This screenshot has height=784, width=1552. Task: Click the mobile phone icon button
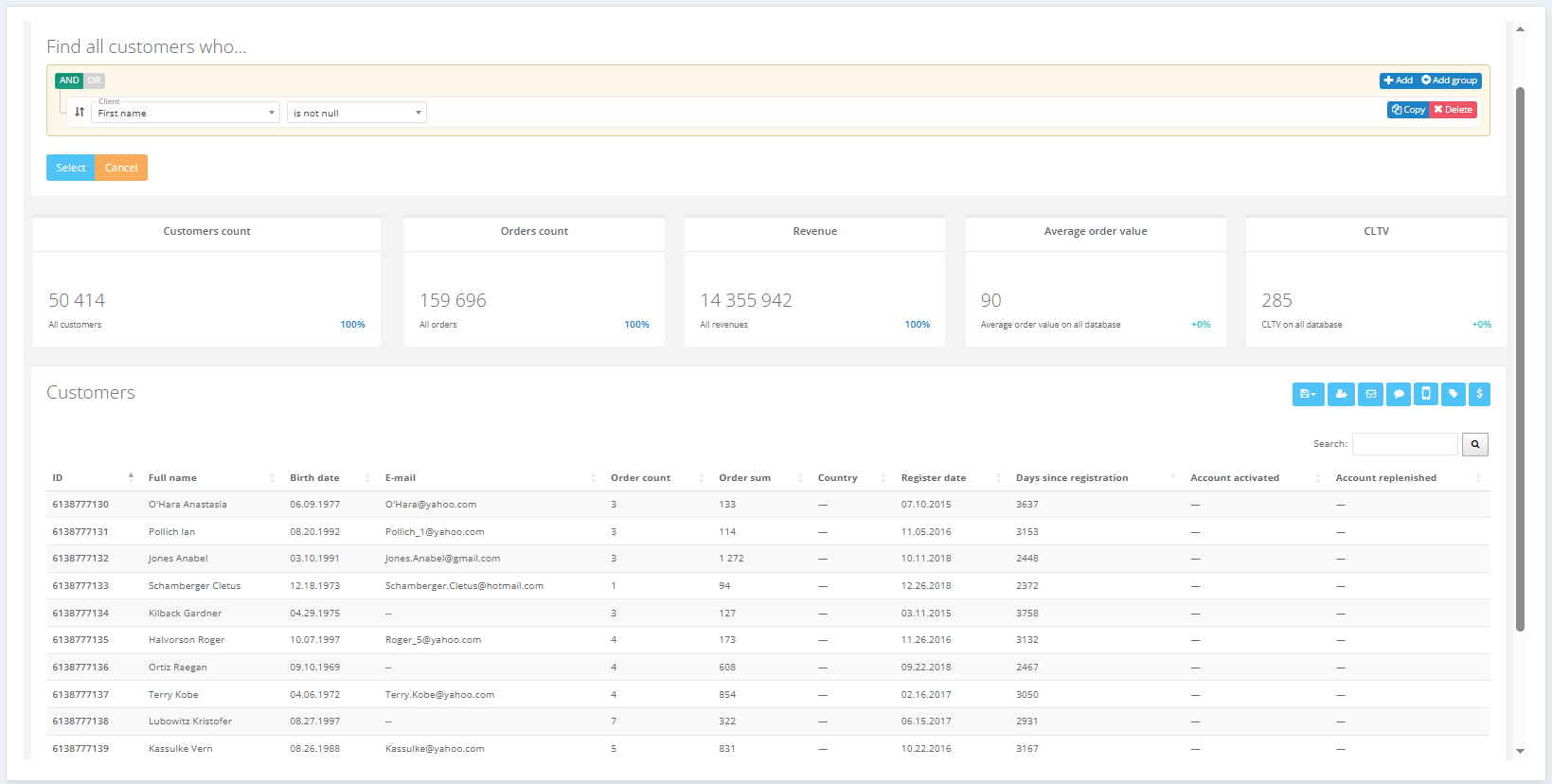(1426, 394)
